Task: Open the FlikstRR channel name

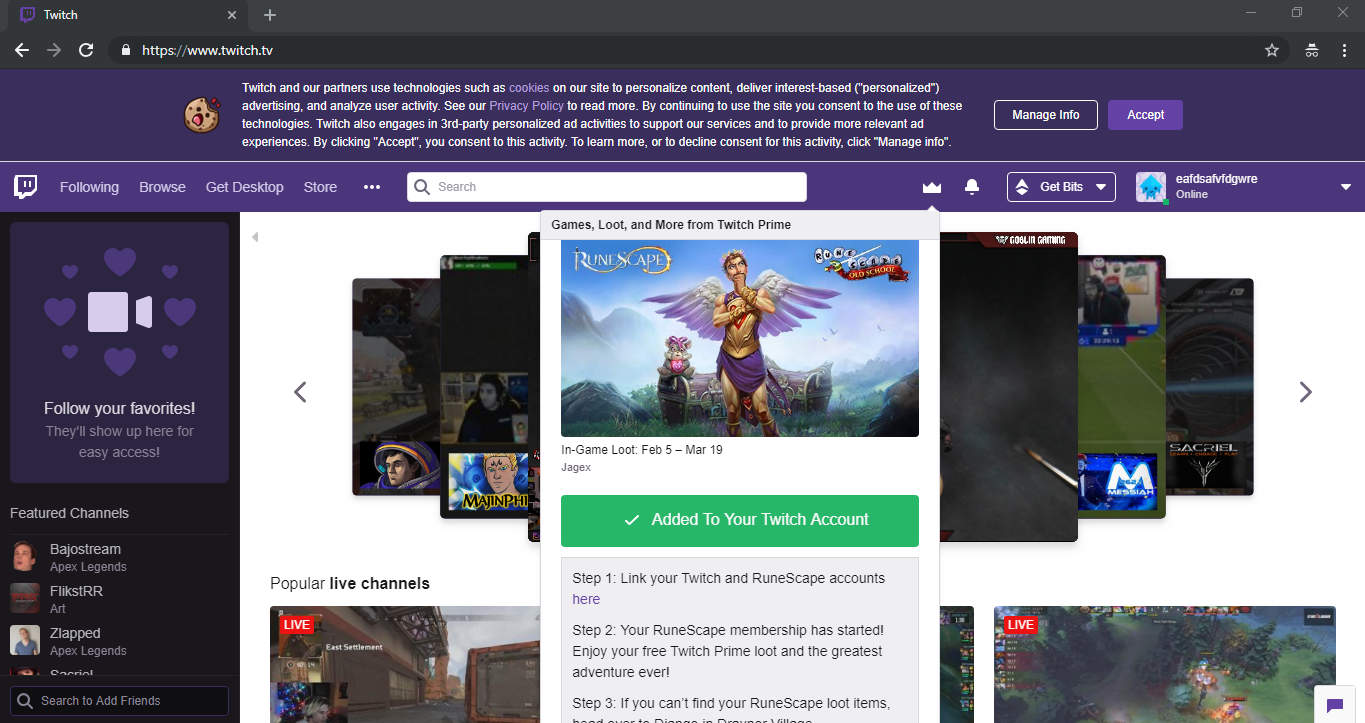Action: [76, 591]
